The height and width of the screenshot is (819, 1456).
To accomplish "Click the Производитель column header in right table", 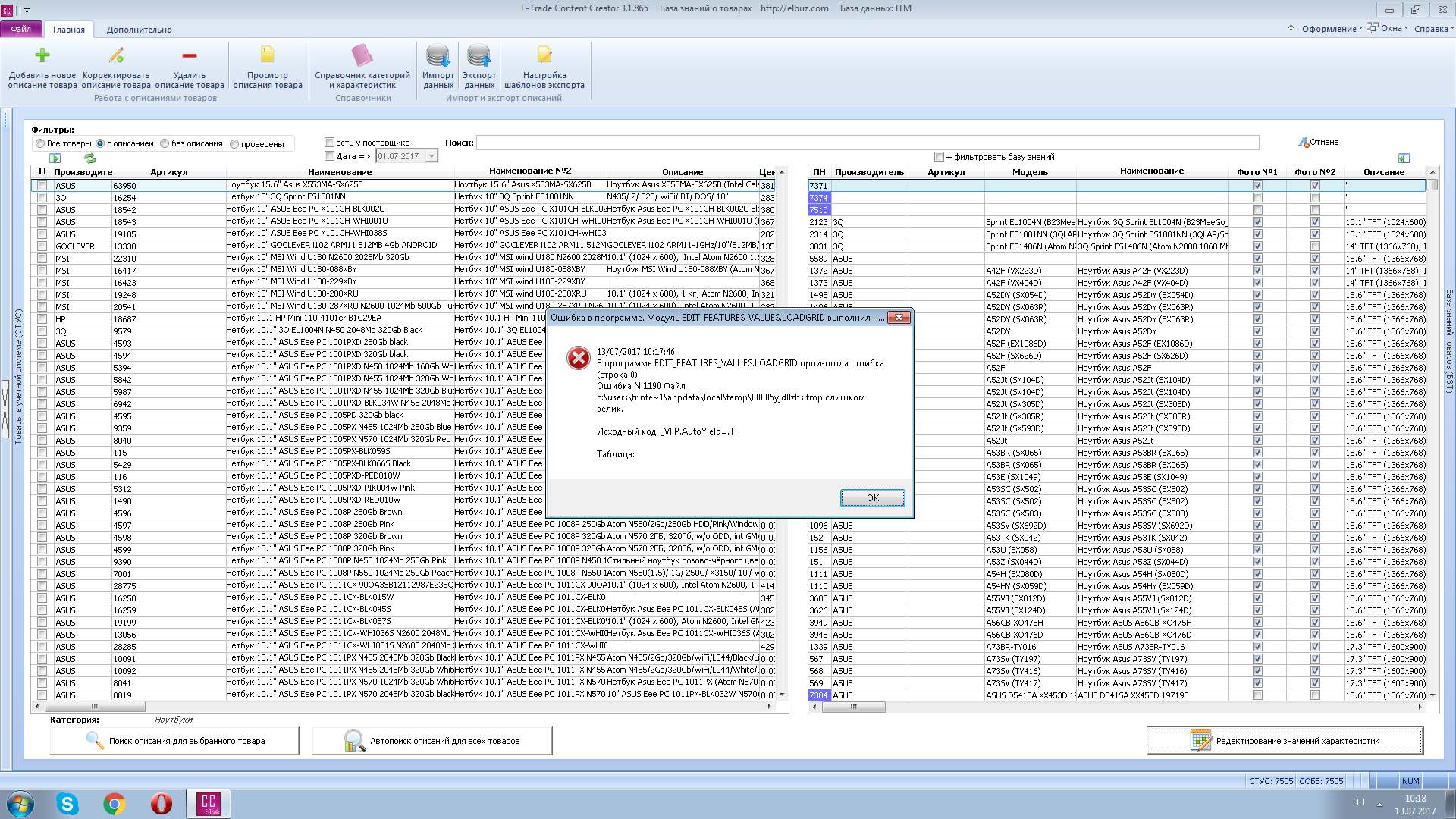I will tap(869, 172).
